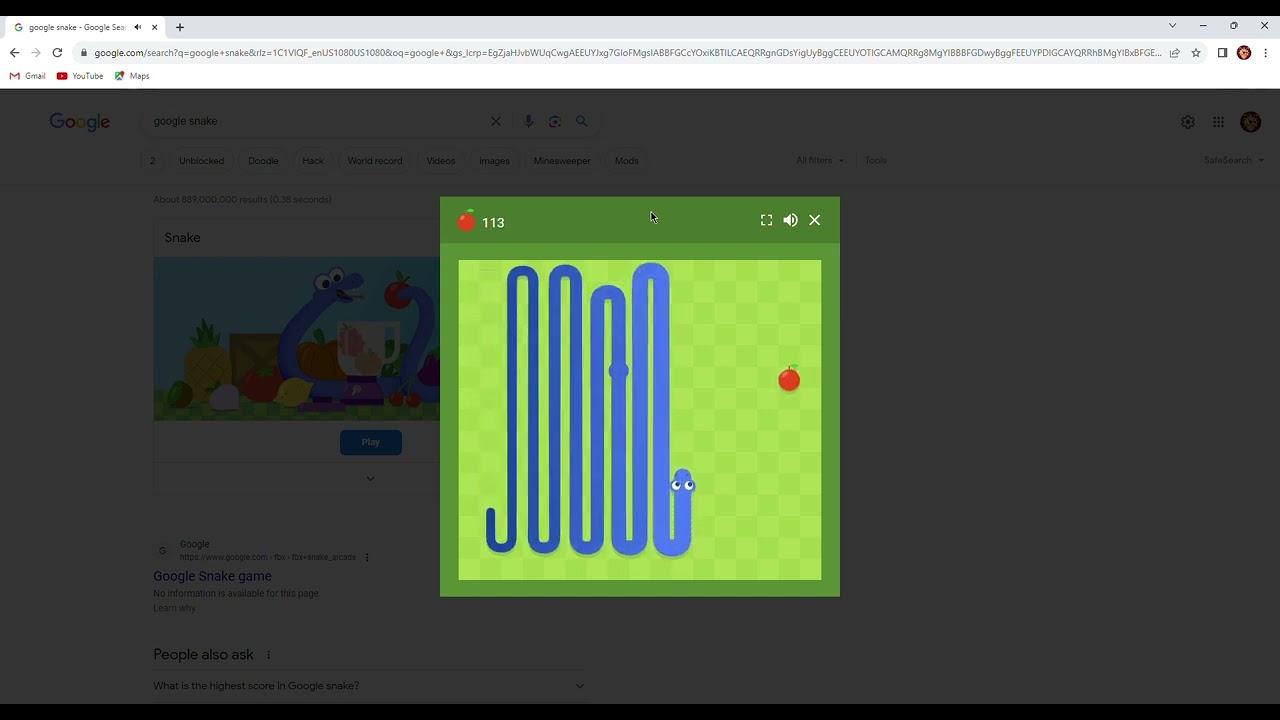Viewport: 1280px width, 720px height.
Task: Clear the search query
Action: pos(495,121)
